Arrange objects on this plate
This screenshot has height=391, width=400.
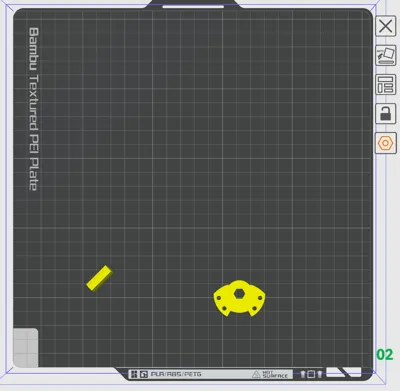[x=386, y=85]
